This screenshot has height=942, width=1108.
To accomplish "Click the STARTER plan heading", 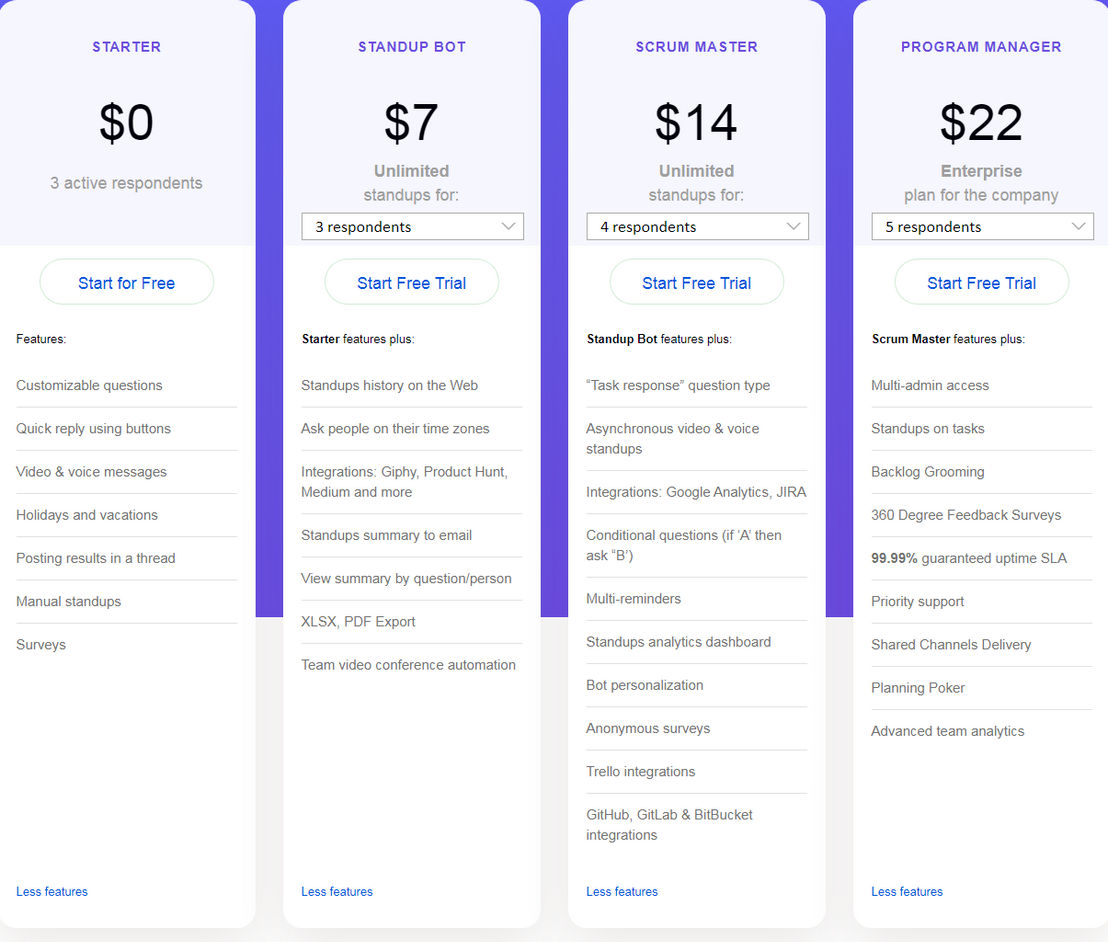I will [x=126, y=47].
